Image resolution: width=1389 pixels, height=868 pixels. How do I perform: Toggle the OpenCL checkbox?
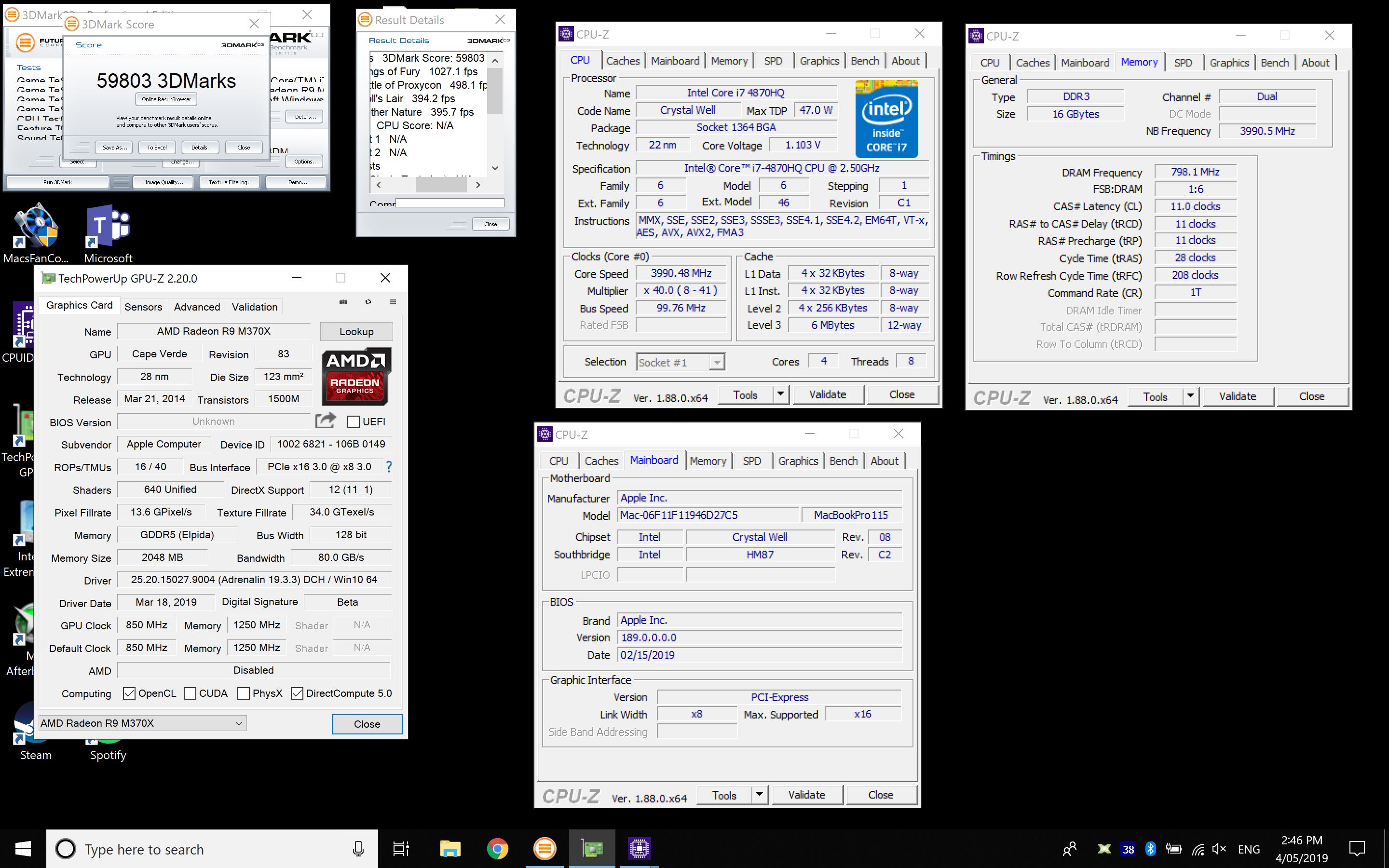[x=129, y=693]
